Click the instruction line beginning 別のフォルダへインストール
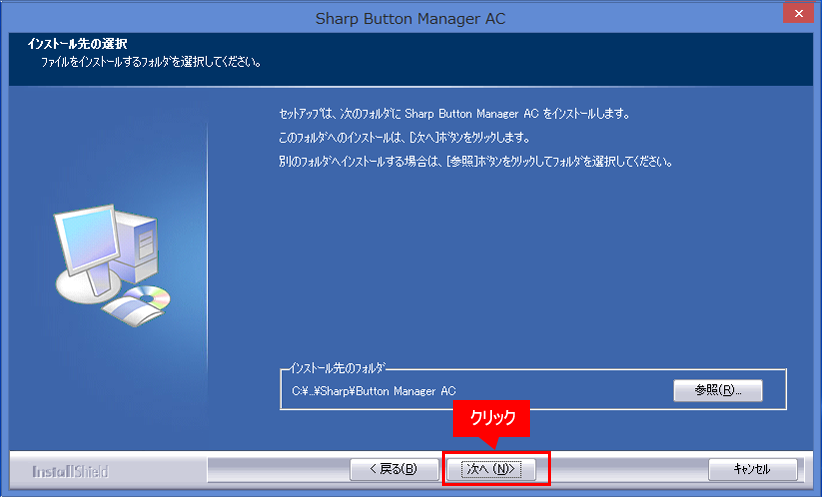822x497 pixels. click(x=475, y=160)
